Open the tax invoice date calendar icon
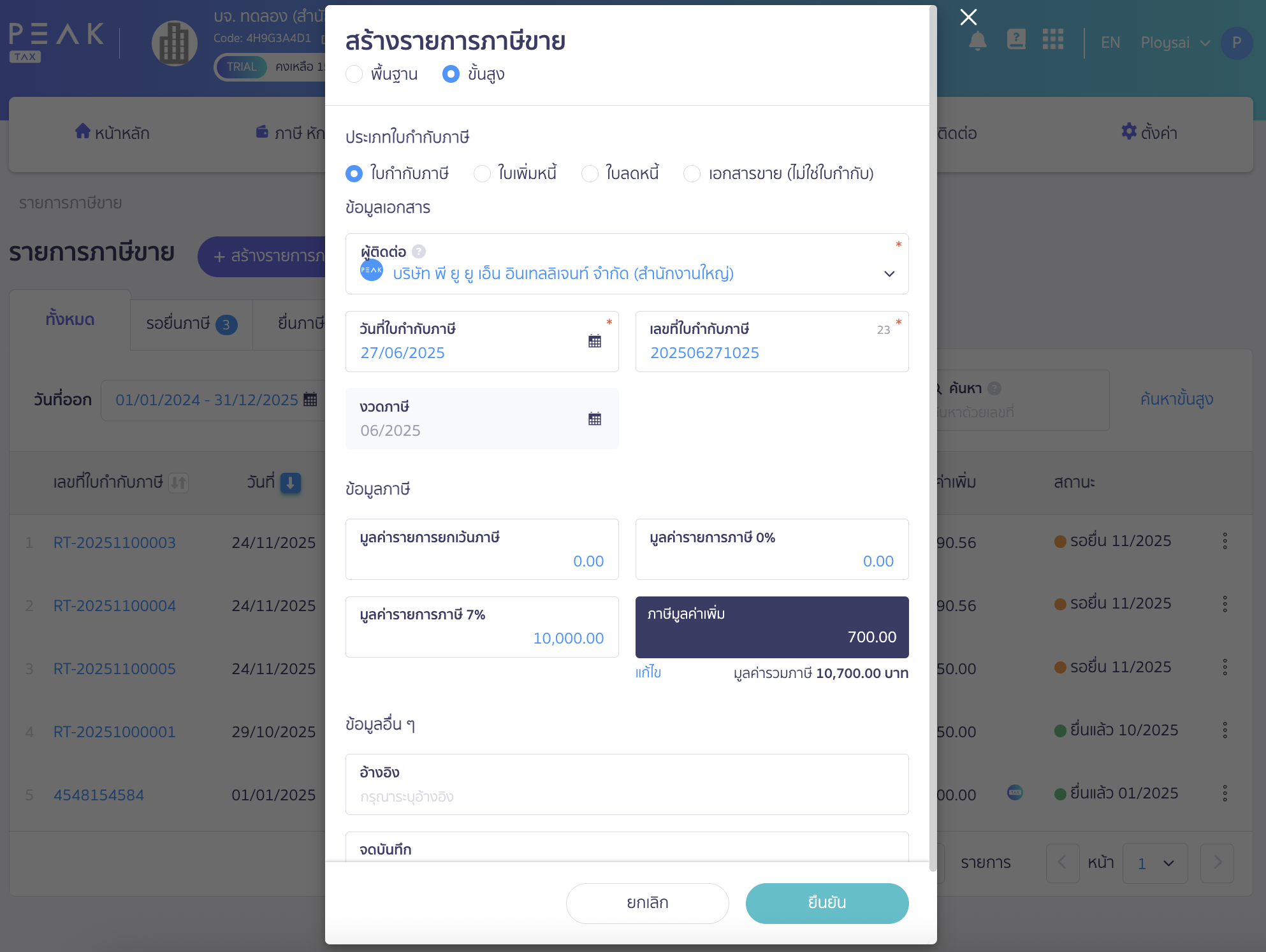 pyautogui.click(x=595, y=342)
